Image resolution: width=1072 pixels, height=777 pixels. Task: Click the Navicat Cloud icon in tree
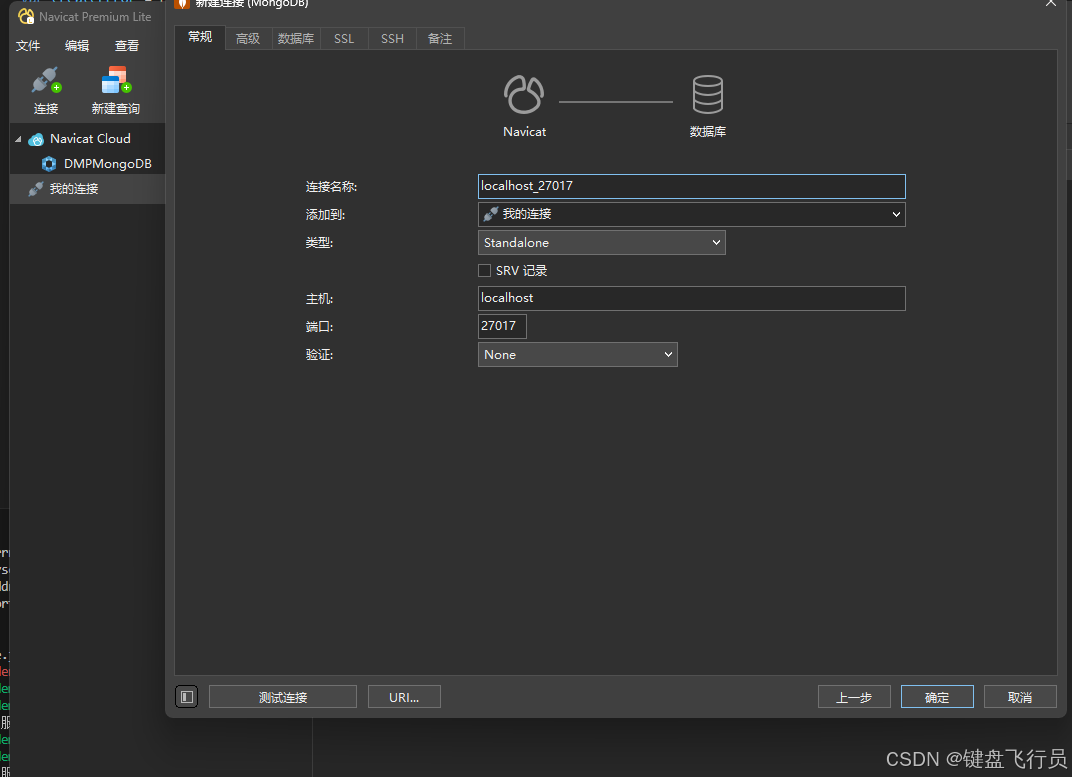[36, 139]
